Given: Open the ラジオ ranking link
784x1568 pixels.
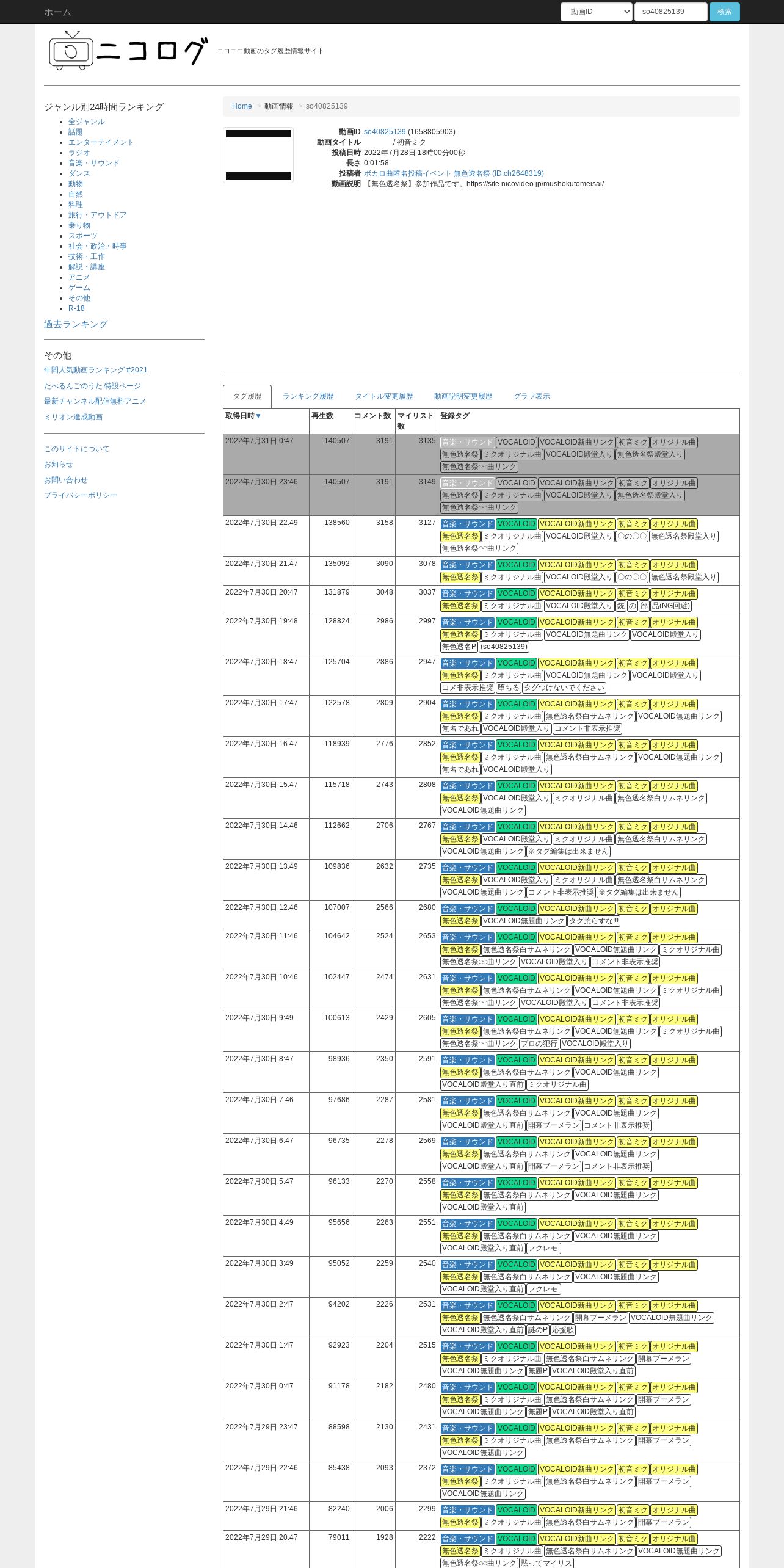Looking at the screenshot, I should tap(79, 153).
